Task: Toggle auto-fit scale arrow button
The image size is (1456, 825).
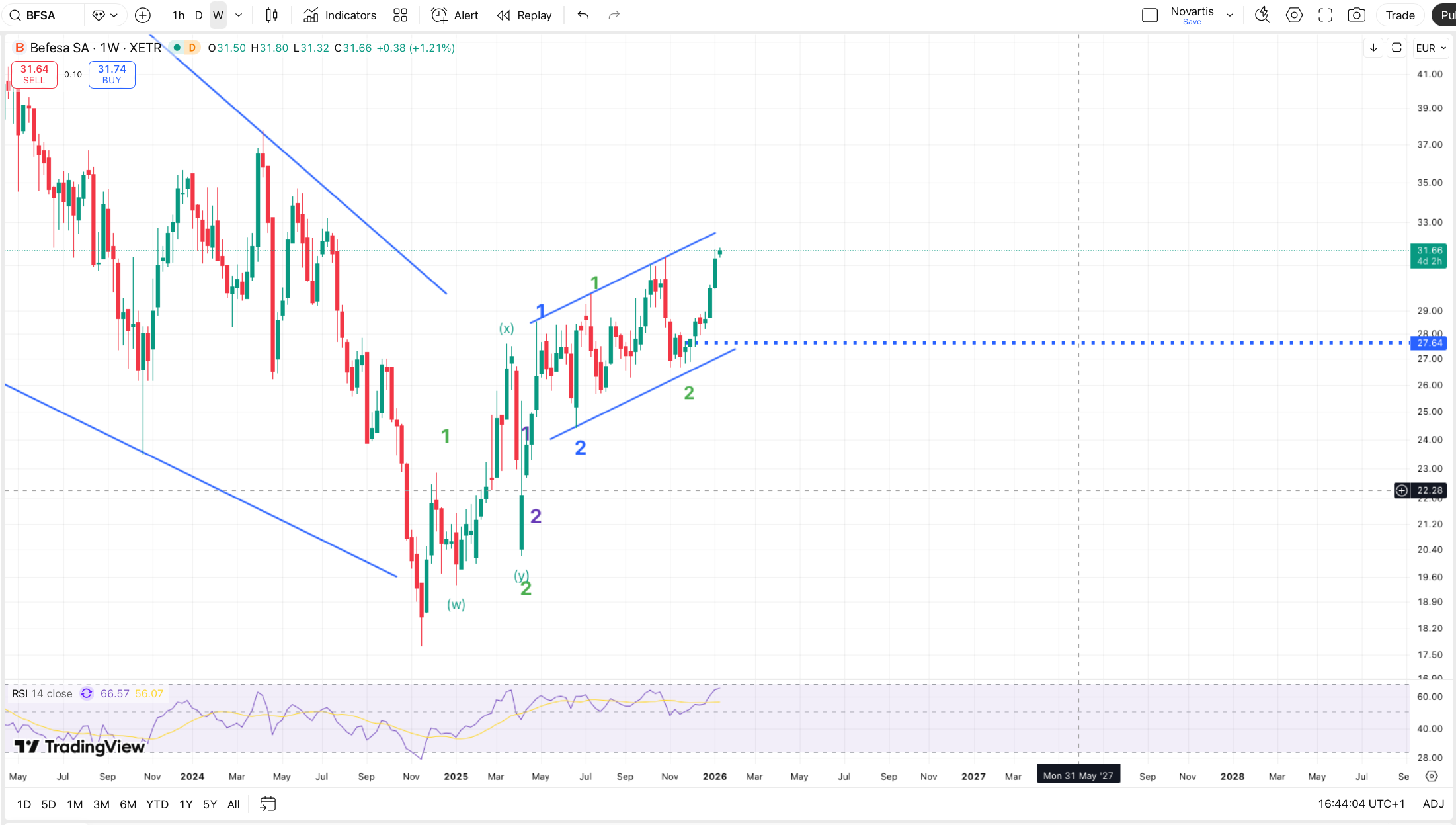Action: point(1373,48)
